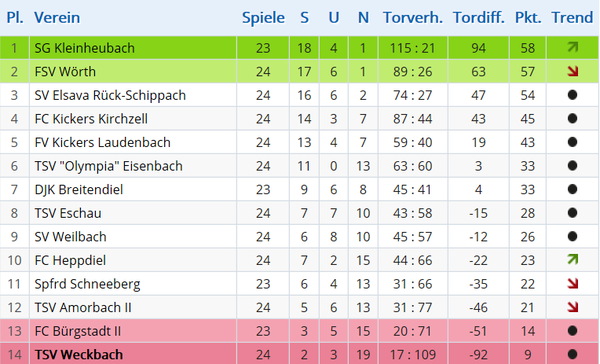Open the SV Weilbach row
Image resolution: width=600 pixels, height=364 pixels.
click(300, 237)
